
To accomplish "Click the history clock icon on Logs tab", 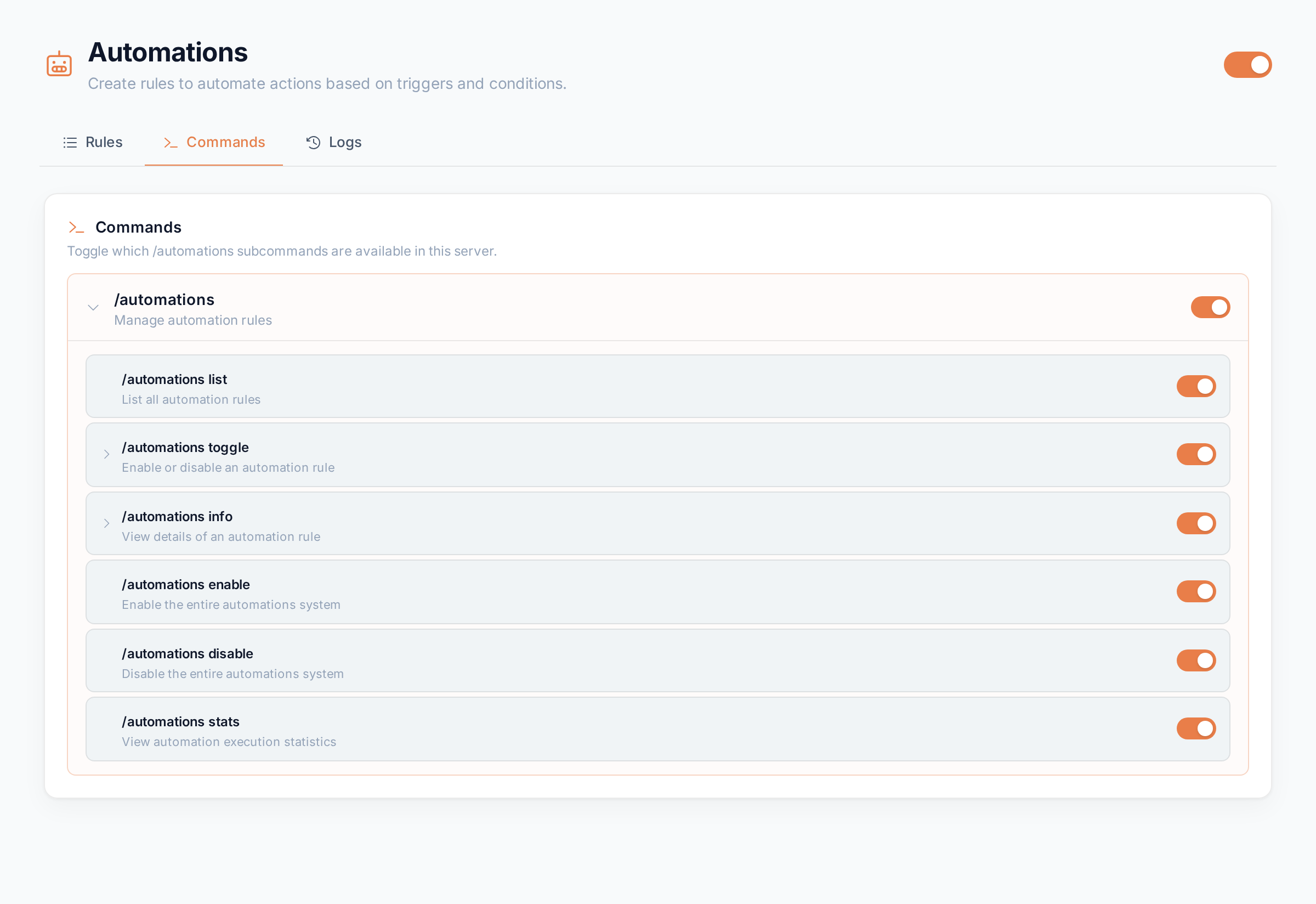I will click(x=313, y=143).
